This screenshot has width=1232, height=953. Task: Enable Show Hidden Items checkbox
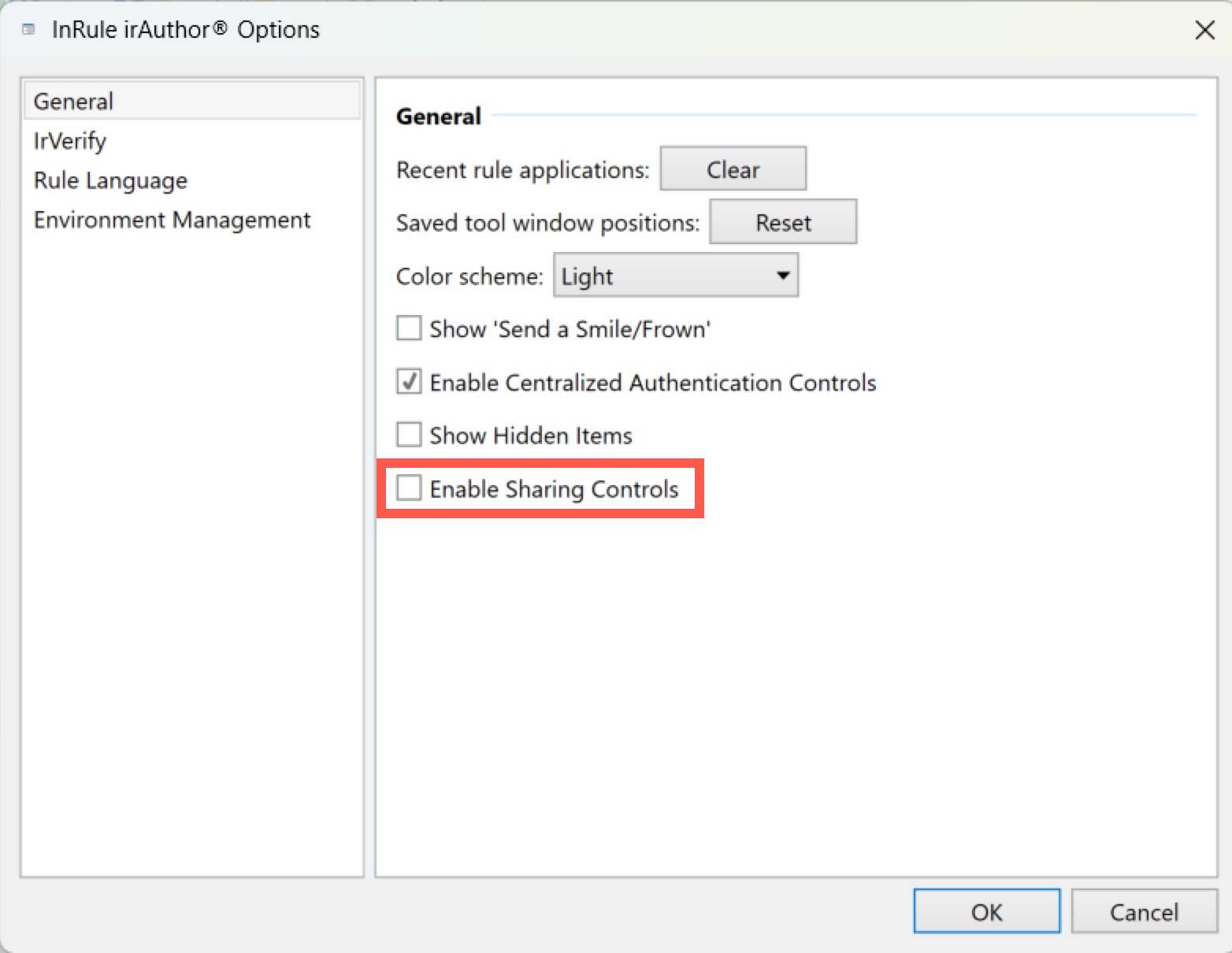409,435
